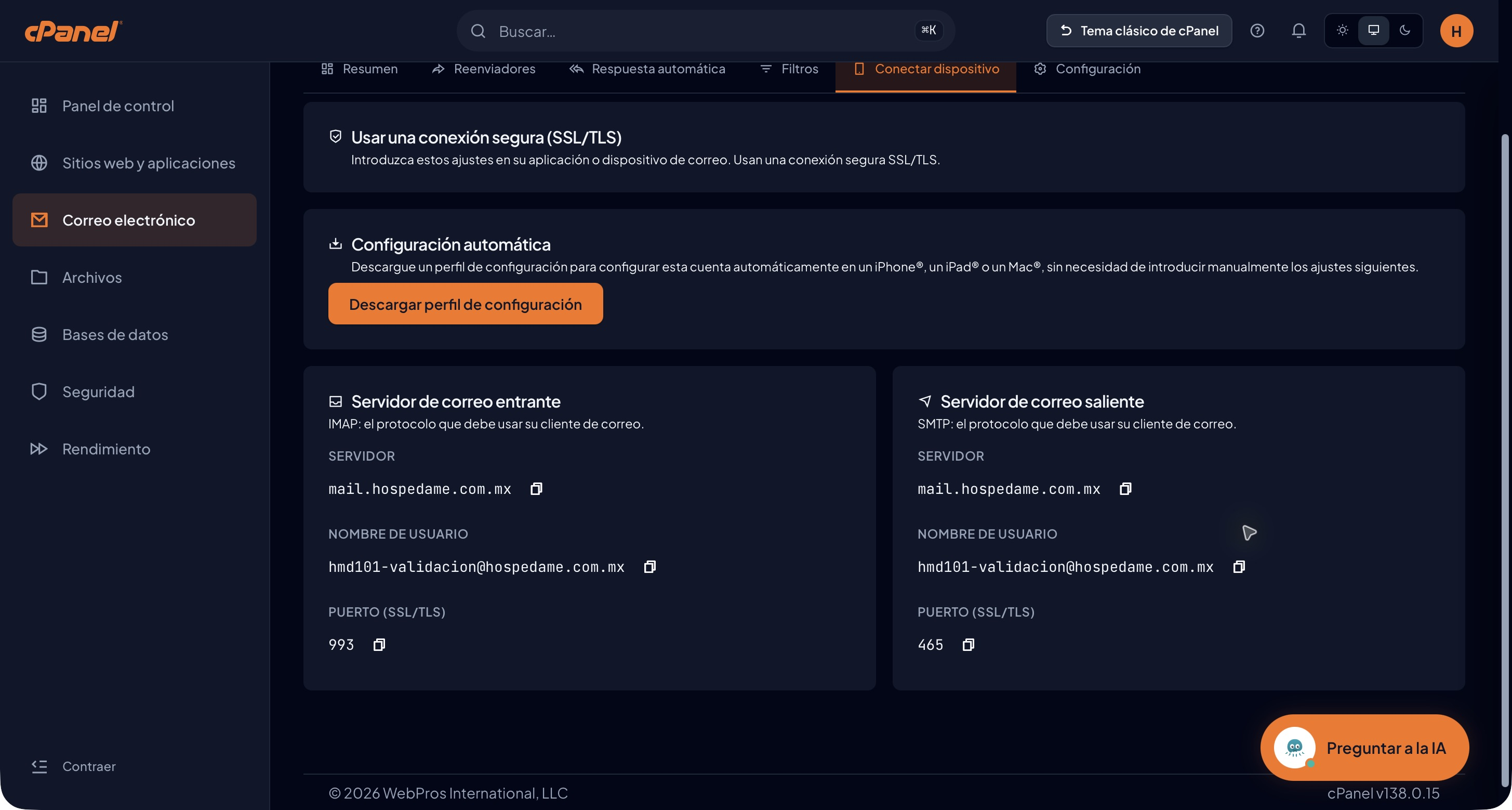Open Preguntar a la IA assistant
The width and height of the screenshot is (1512, 810).
[1364, 747]
